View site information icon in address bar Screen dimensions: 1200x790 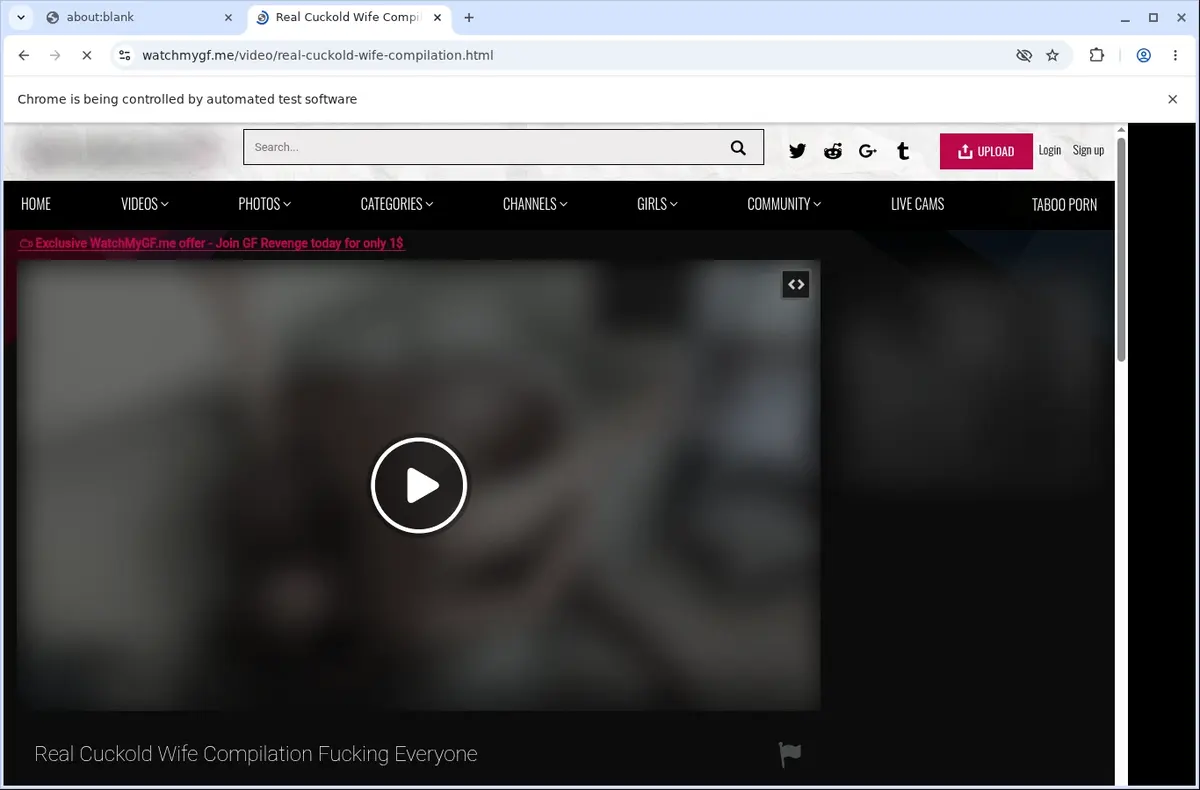(x=123, y=56)
